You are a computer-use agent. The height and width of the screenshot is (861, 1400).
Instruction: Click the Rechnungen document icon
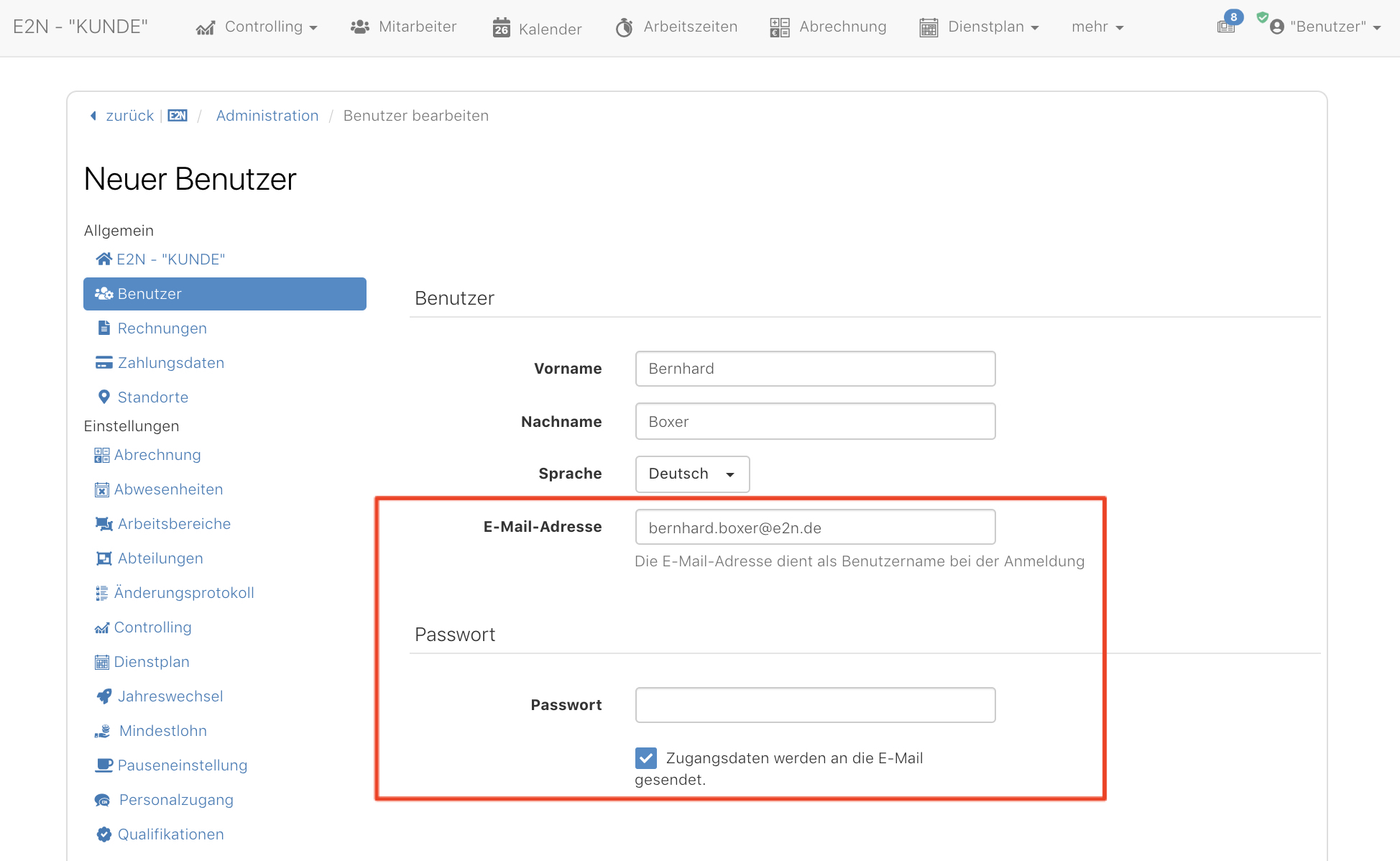[x=104, y=328]
